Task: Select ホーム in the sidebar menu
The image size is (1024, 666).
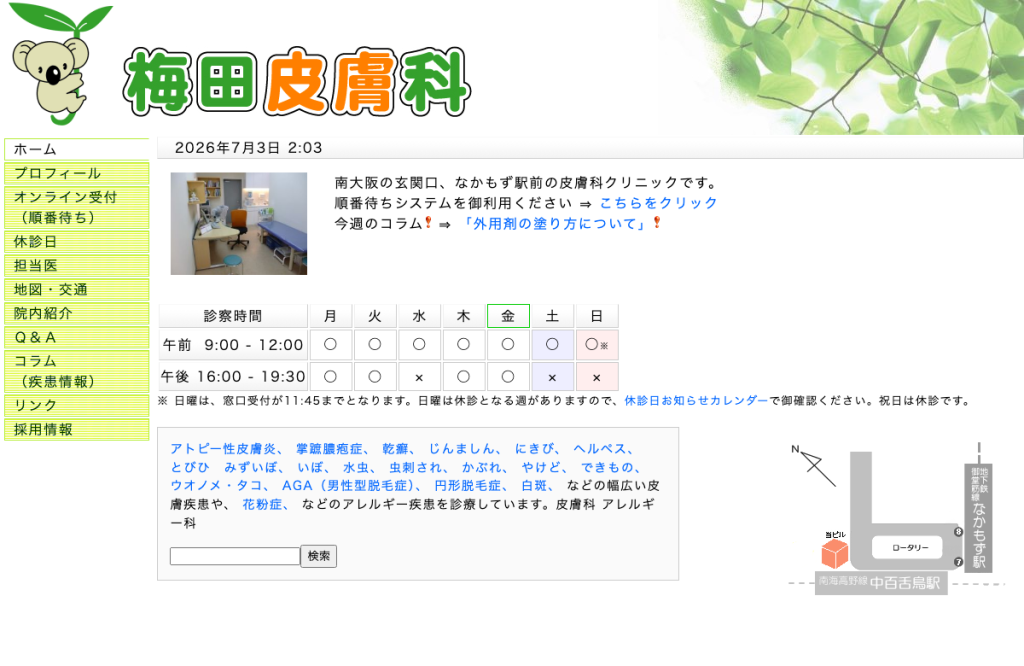Action: pyautogui.click(x=76, y=150)
